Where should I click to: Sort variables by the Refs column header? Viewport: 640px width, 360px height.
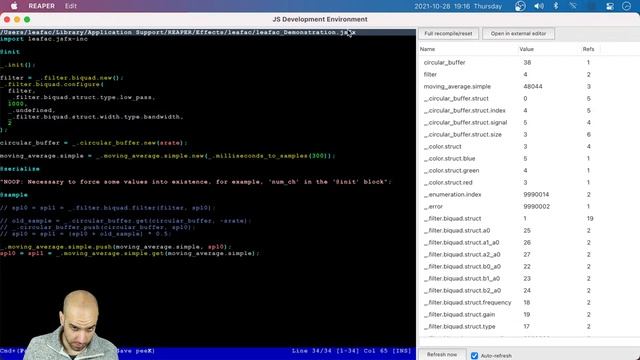coord(588,49)
